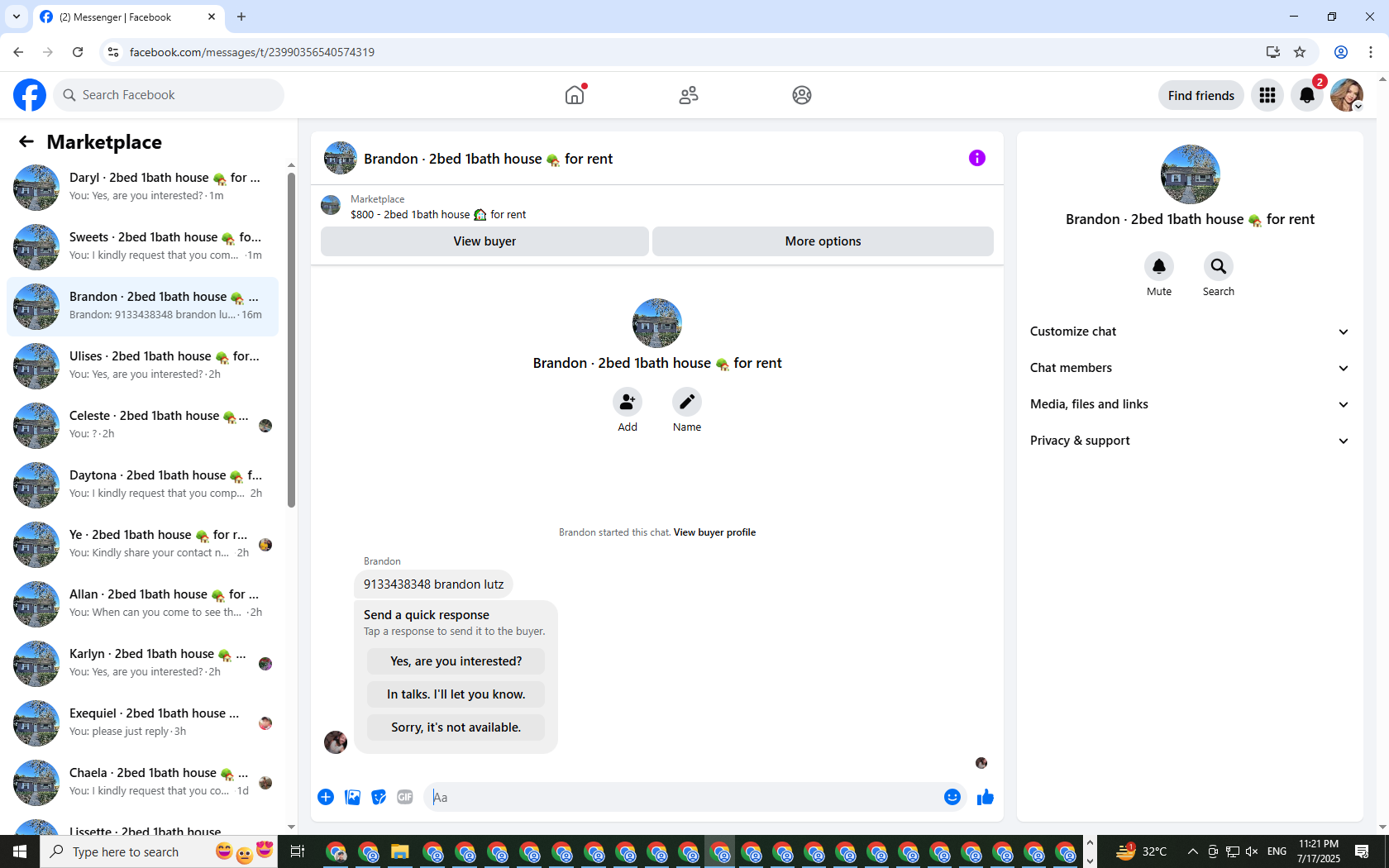Open the Groups icon in top navigation

click(x=802, y=95)
